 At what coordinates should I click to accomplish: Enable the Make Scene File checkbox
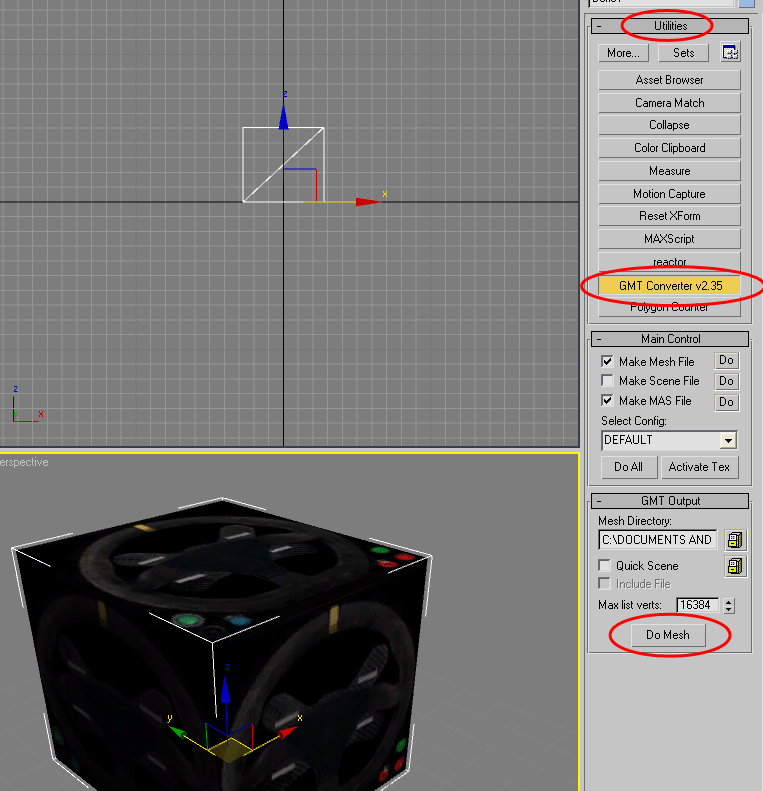pyautogui.click(x=607, y=381)
